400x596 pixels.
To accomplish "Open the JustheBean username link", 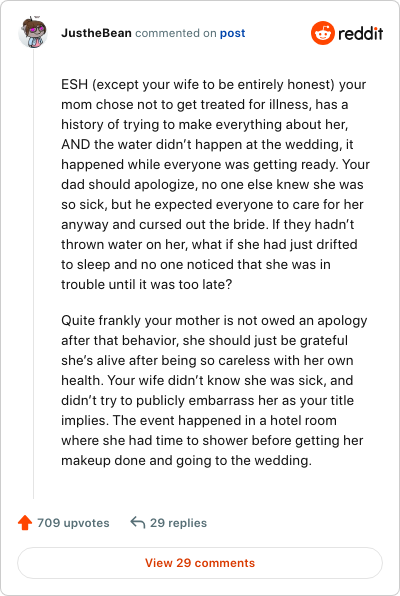I will pyautogui.click(x=97, y=33).
